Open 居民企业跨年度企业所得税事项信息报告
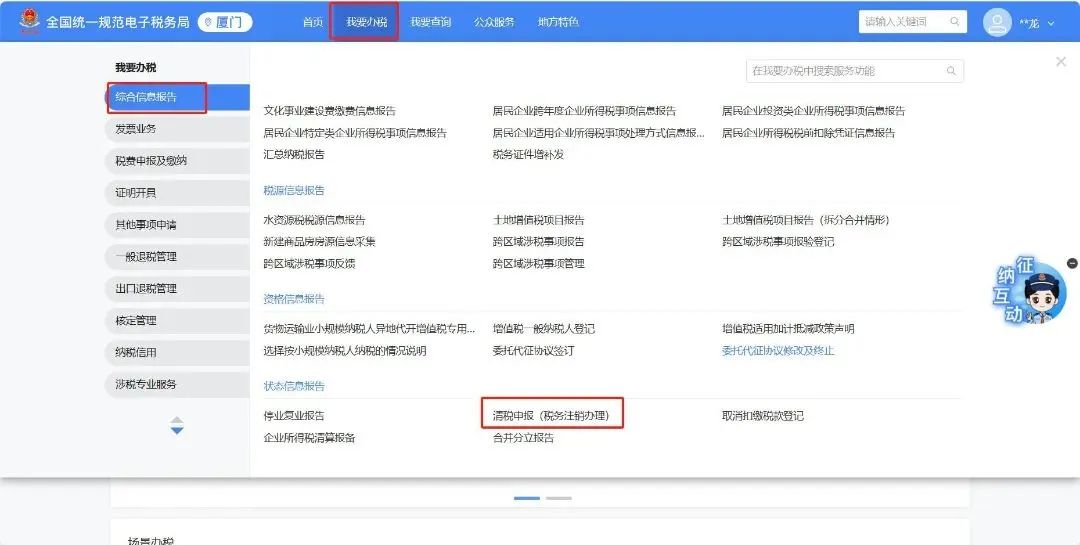This screenshot has height=545, width=1080. coord(584,111)
